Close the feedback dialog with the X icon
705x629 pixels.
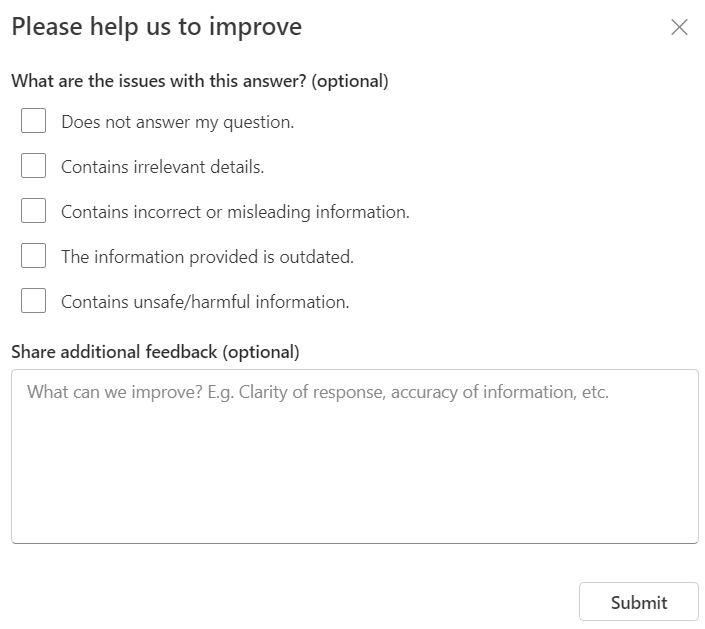pyautogui.click(x=679, y=27)
